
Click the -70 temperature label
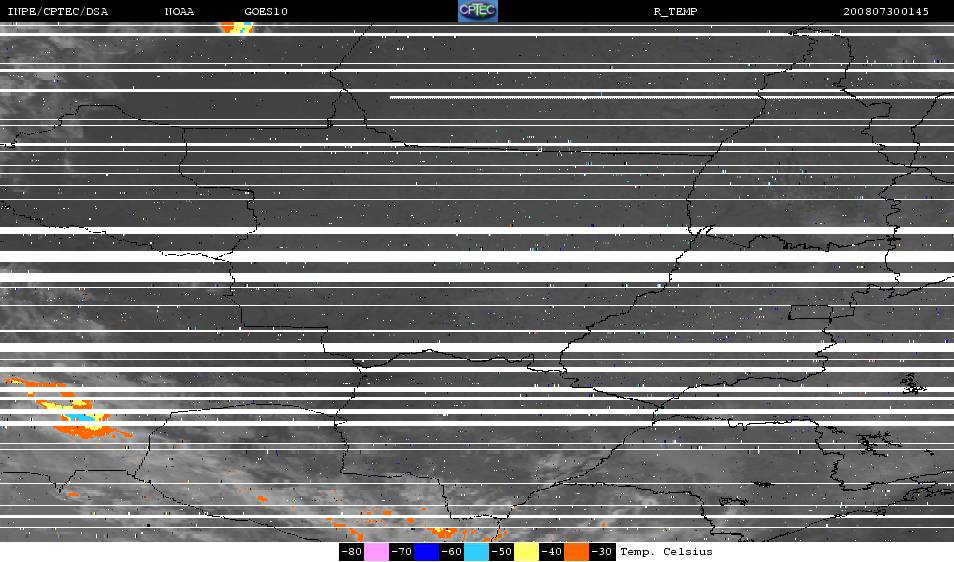(401, 552)
